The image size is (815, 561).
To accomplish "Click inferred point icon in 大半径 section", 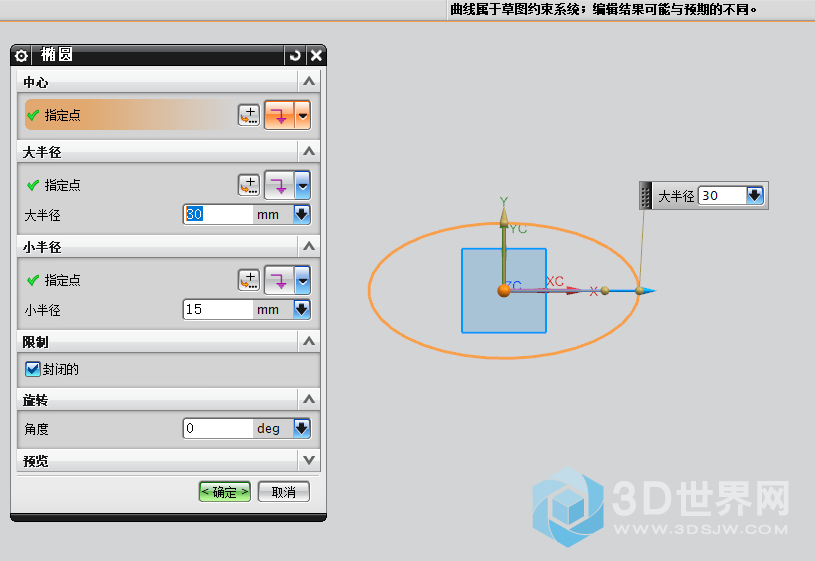I will [x=279, y=185].
